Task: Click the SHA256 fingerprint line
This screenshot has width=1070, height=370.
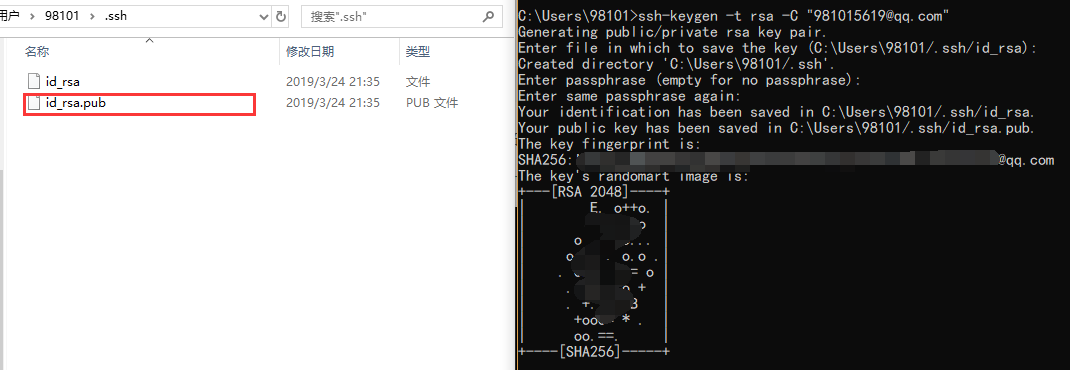Action: point(786,160)
